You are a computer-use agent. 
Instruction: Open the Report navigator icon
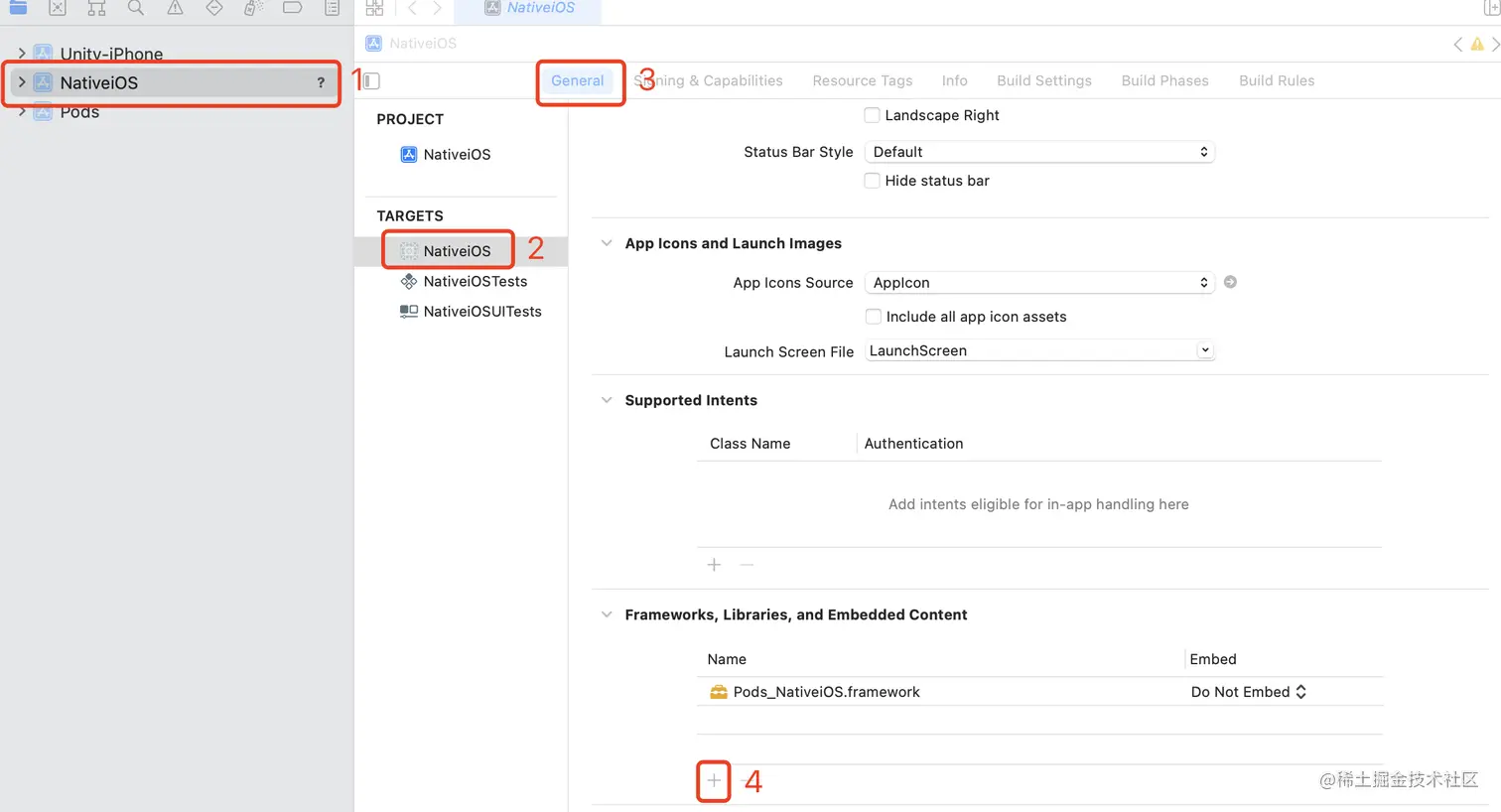pos(332,8)
